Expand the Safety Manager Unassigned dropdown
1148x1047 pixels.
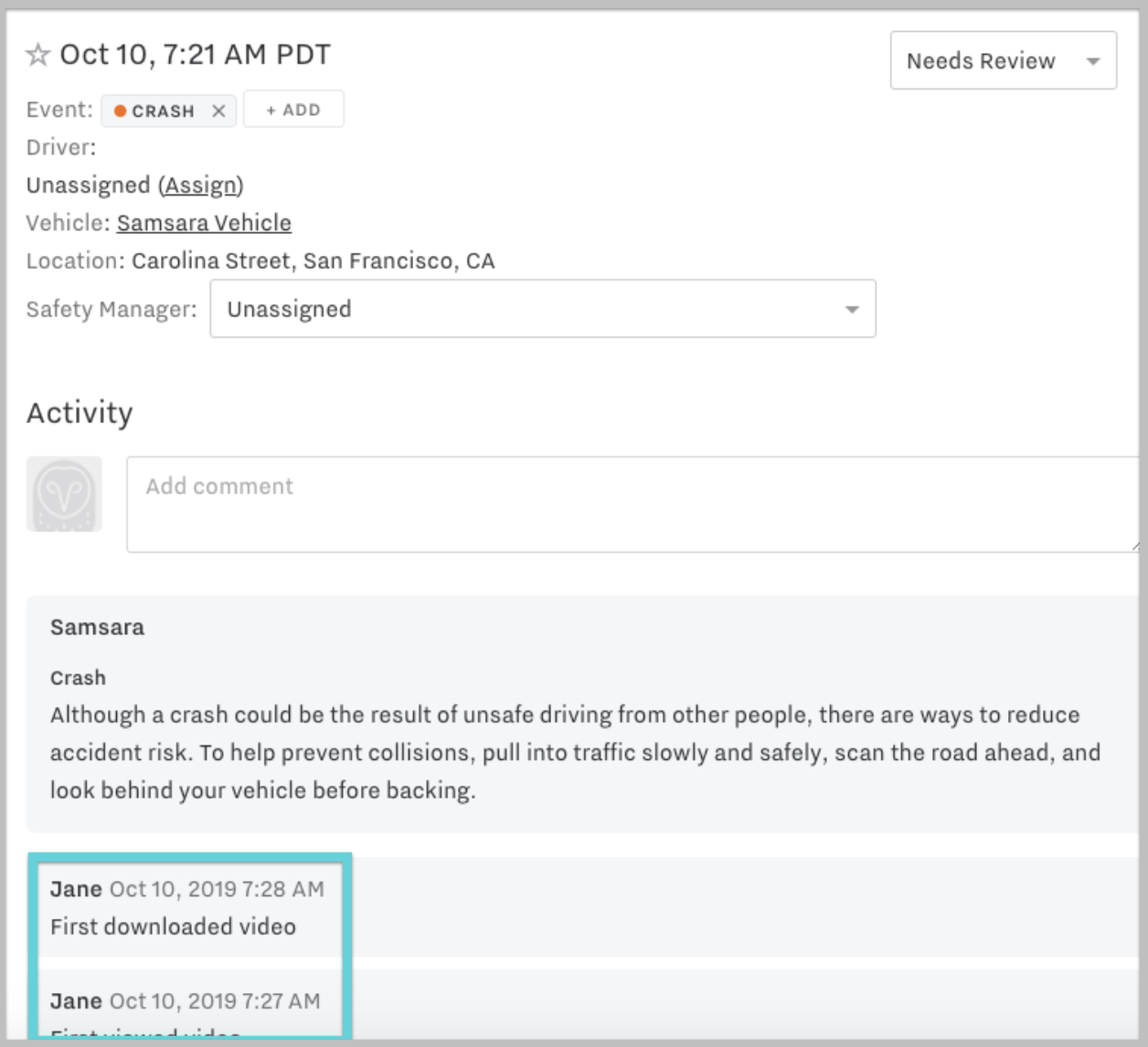[x=542, y=309]
